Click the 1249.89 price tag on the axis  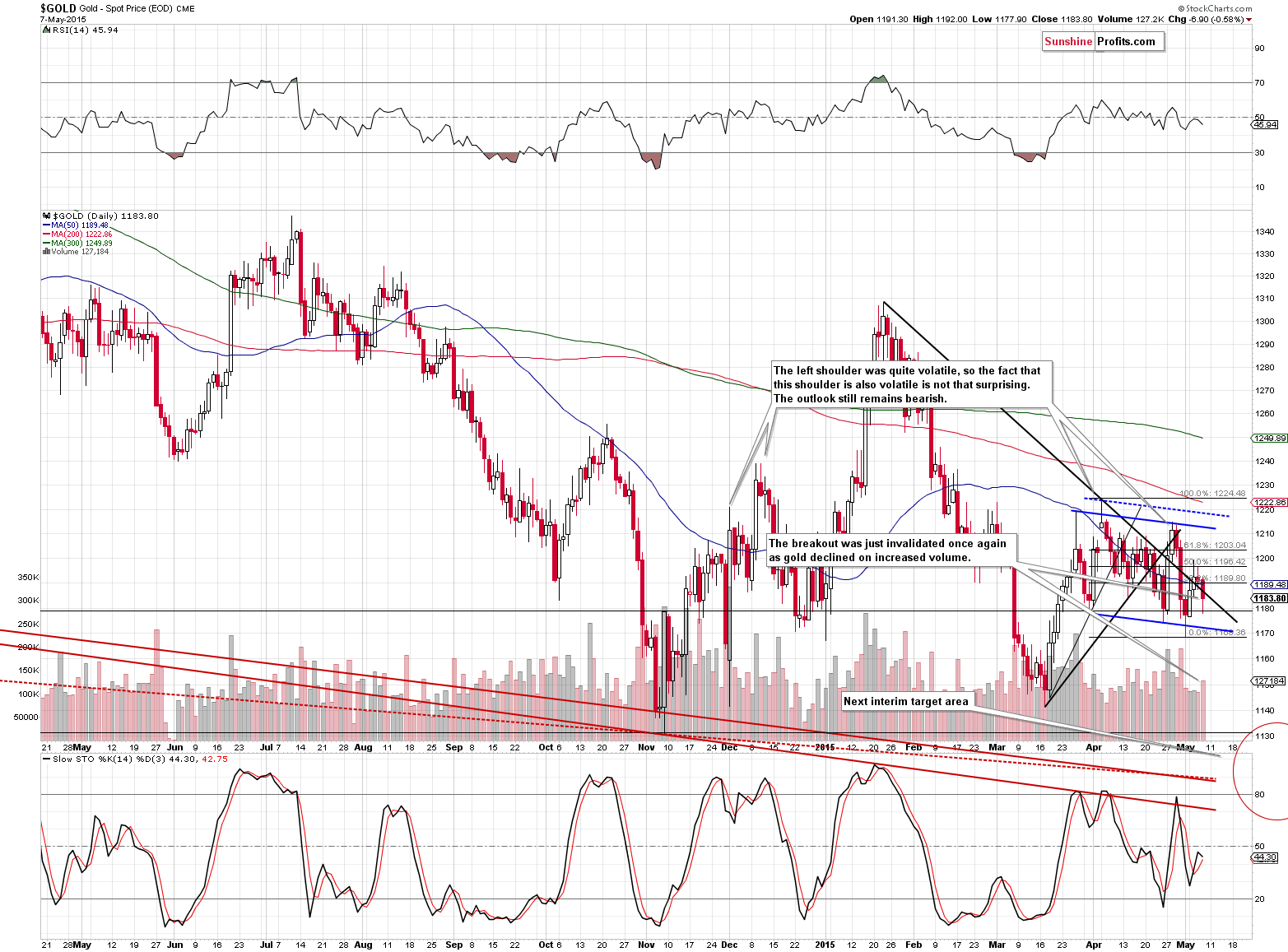(1269, 439)
